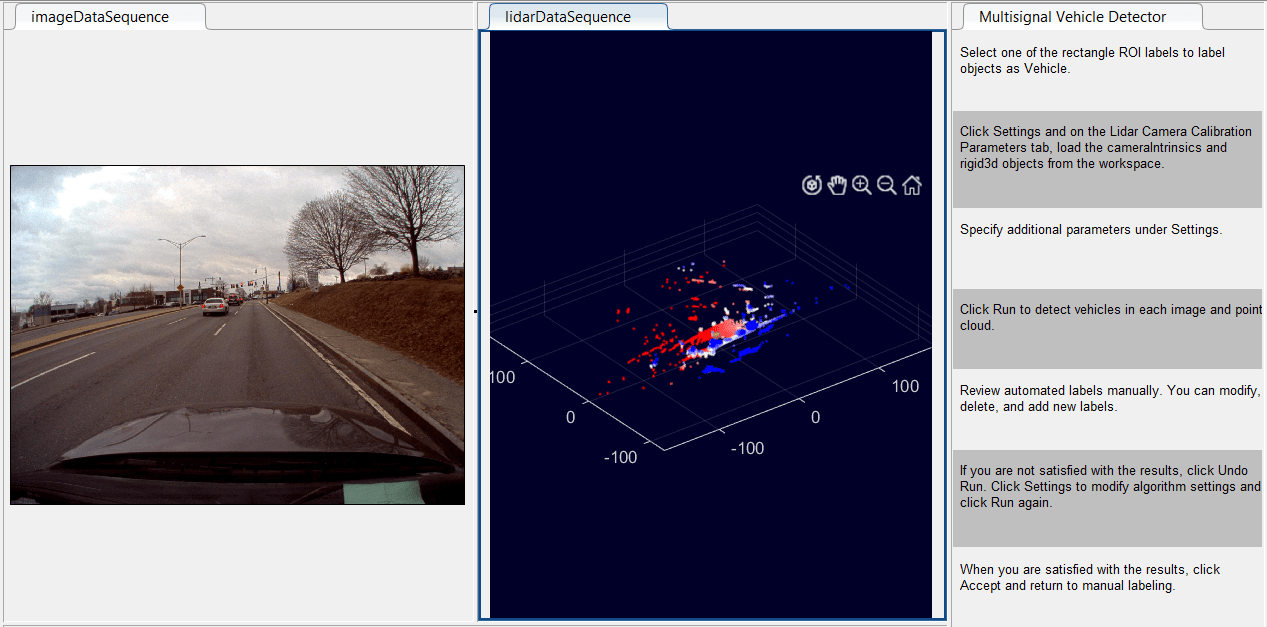This screenshot has width=1267, height=627.
Task: Click the 'Click Run to detect vehicles' step
Action: coord(1106,318)
